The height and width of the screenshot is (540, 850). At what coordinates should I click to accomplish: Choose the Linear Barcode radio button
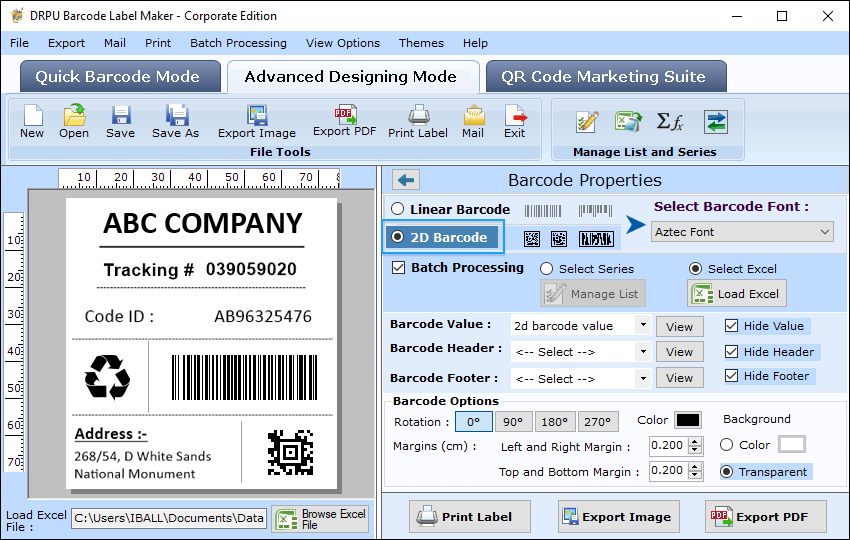click(397, 209)
